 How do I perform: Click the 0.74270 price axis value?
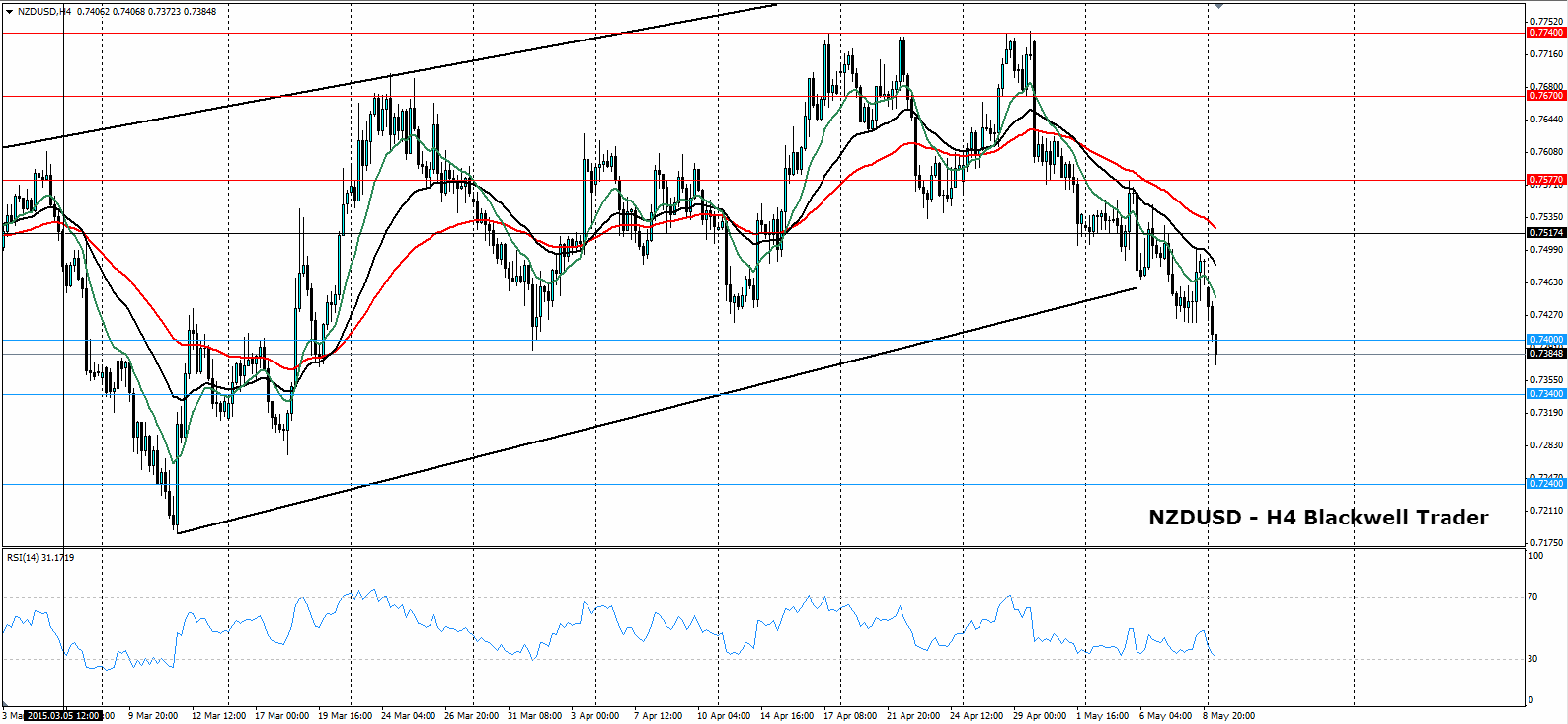pyautogui.click(x=1546, y=315)
